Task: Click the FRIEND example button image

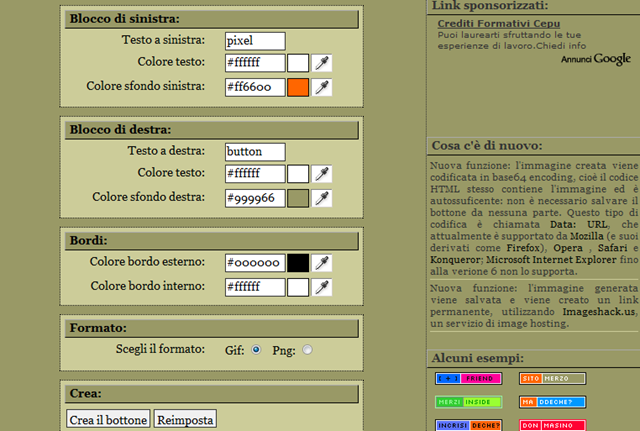Action: click(x=469, y=378)
